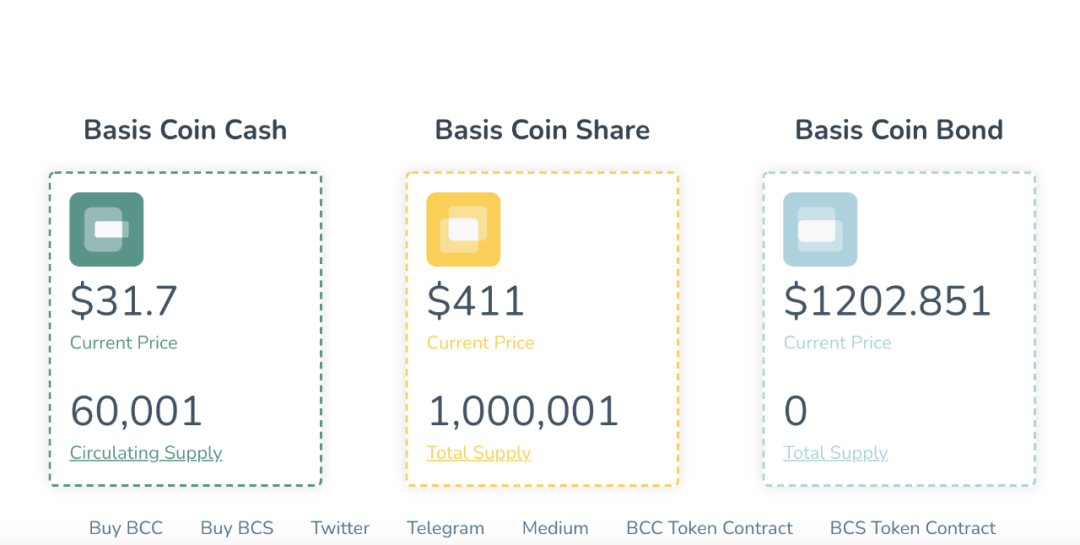Viewport: 1080px width, 545px height.
Task: Click the Basis Coin Share heading
Action: 542,130
